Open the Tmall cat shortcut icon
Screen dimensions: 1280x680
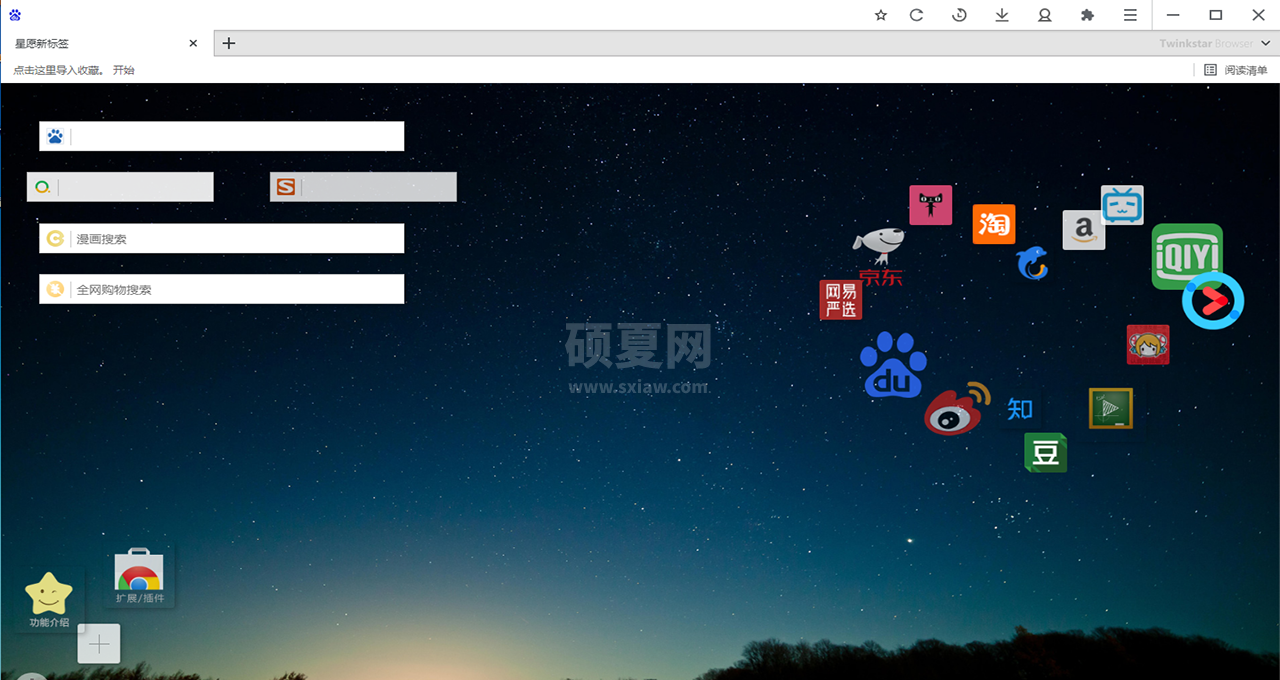(930, 205)
